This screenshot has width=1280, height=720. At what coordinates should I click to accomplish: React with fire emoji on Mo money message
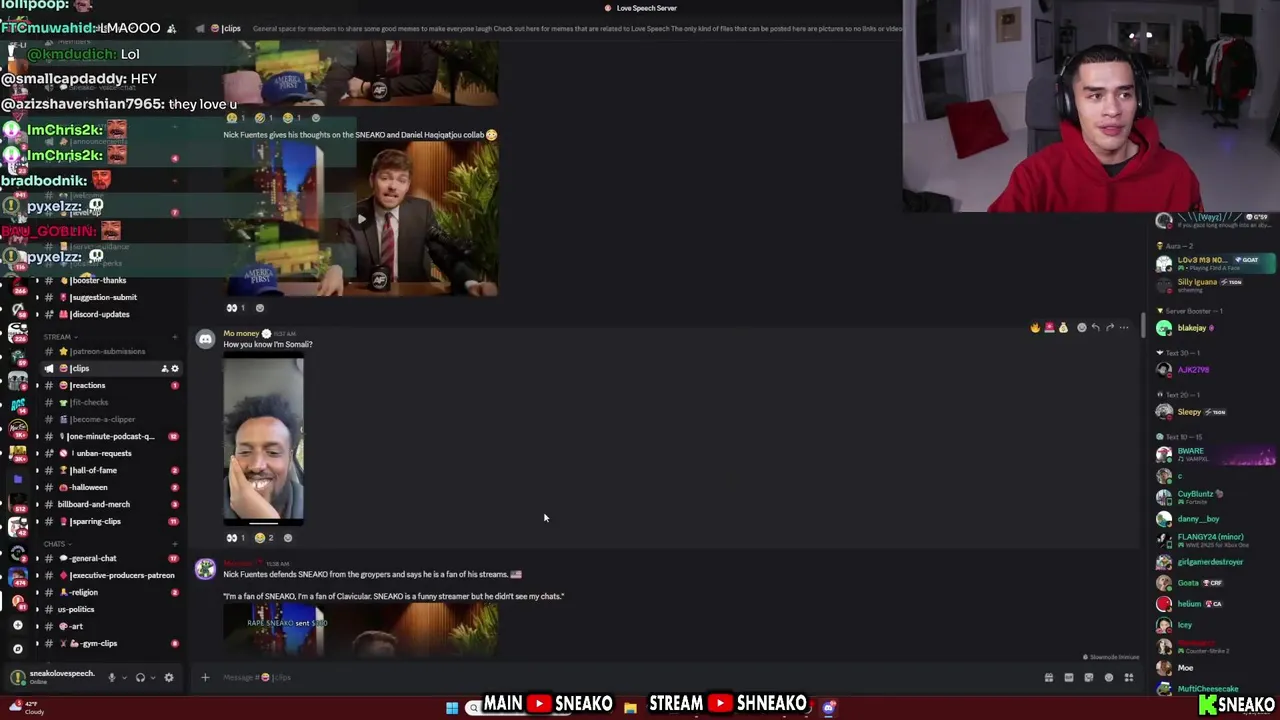tap(1035, 327)
